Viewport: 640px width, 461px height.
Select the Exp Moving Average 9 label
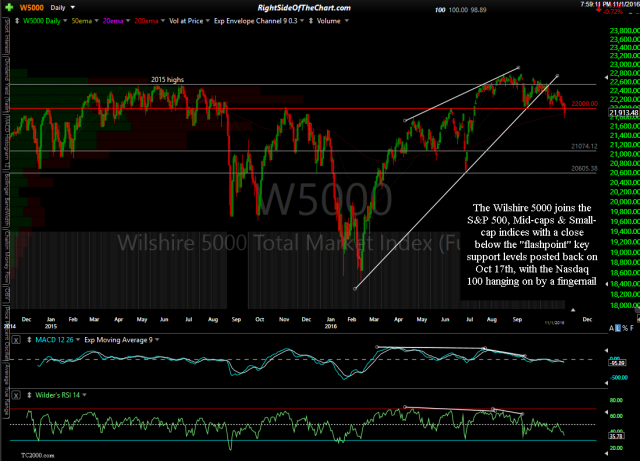click(x=118, y=340)
